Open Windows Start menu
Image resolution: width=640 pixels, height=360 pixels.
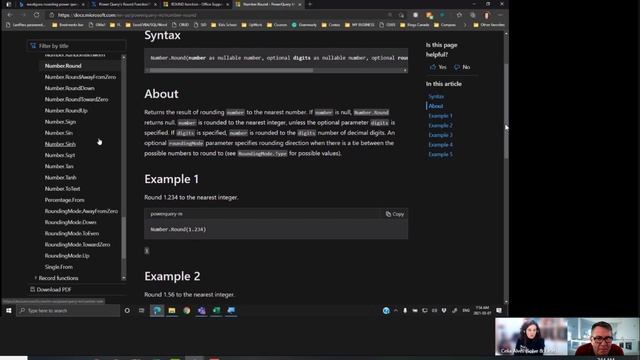point(9,311)
